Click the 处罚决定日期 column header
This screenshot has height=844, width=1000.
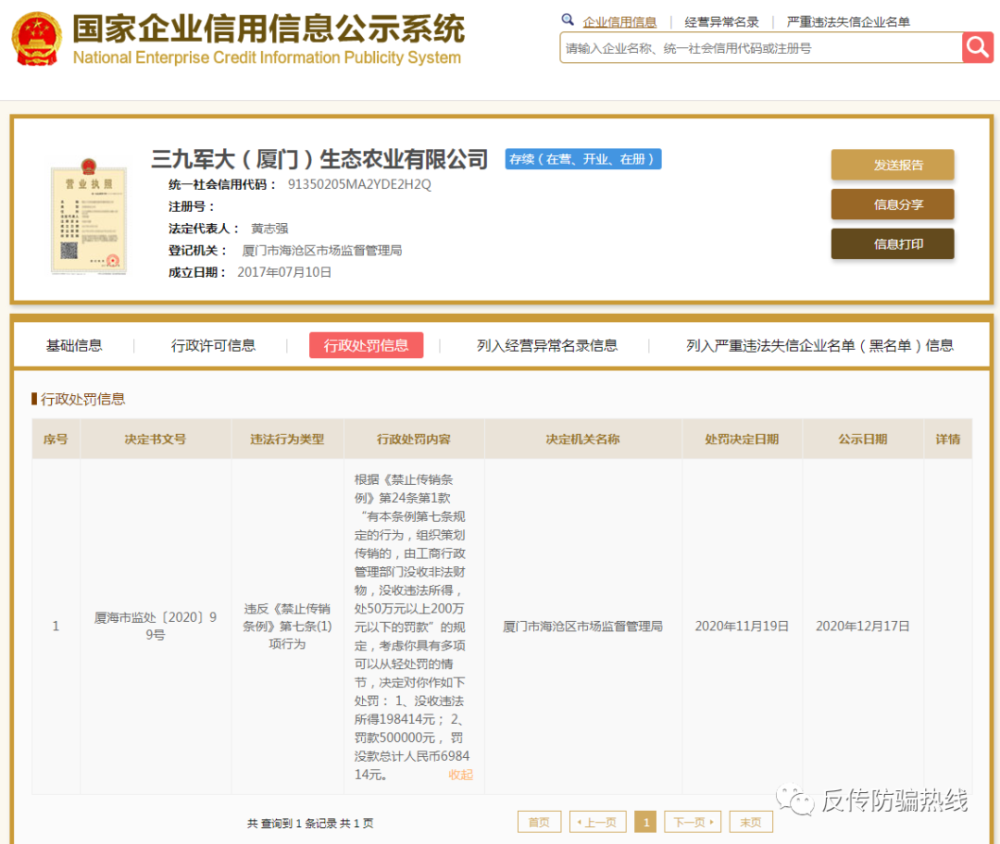[742, 439]
